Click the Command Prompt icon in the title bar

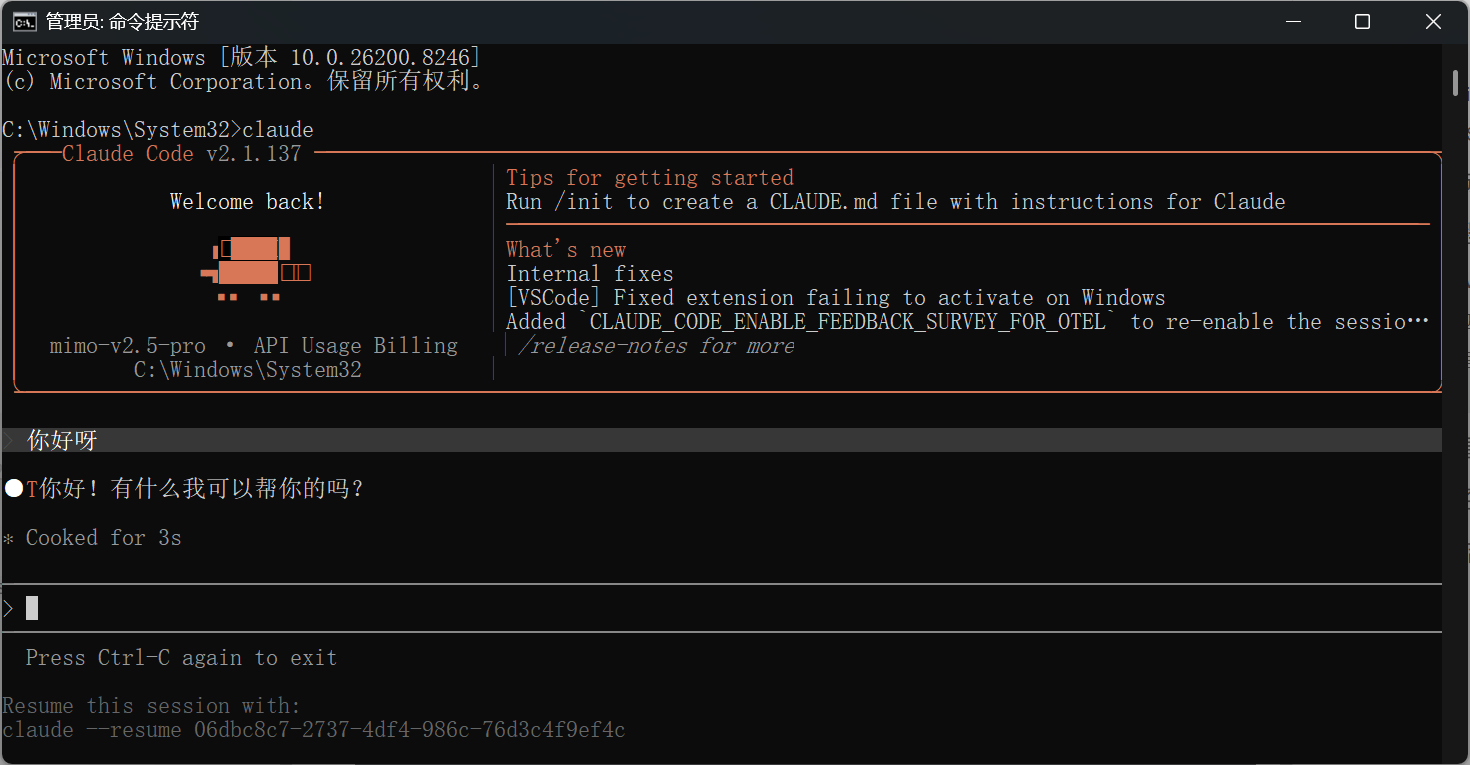point(25,21)
